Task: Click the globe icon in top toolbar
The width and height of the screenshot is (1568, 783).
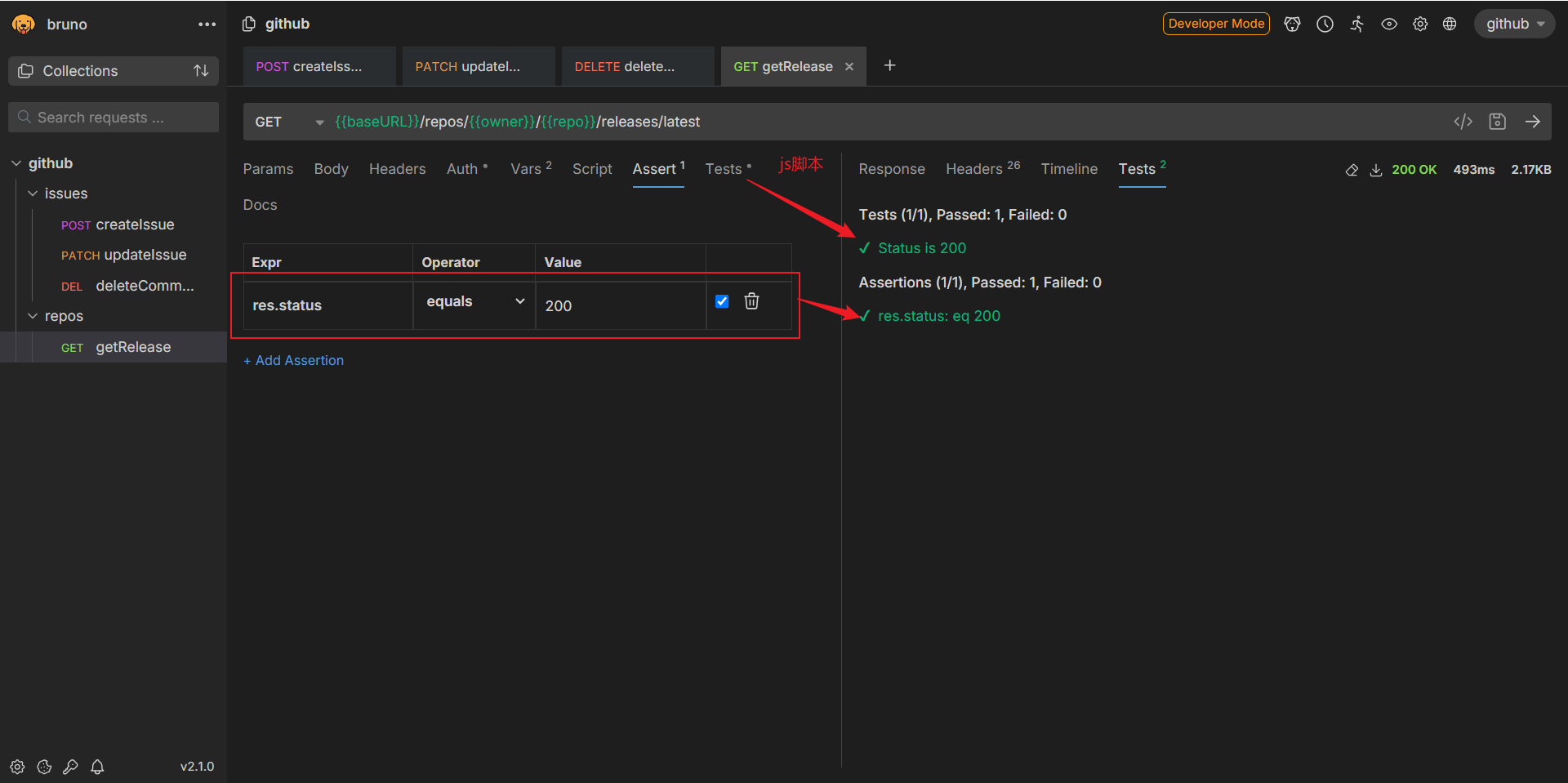Action: pyautogui.click(x=1450, y=24)
